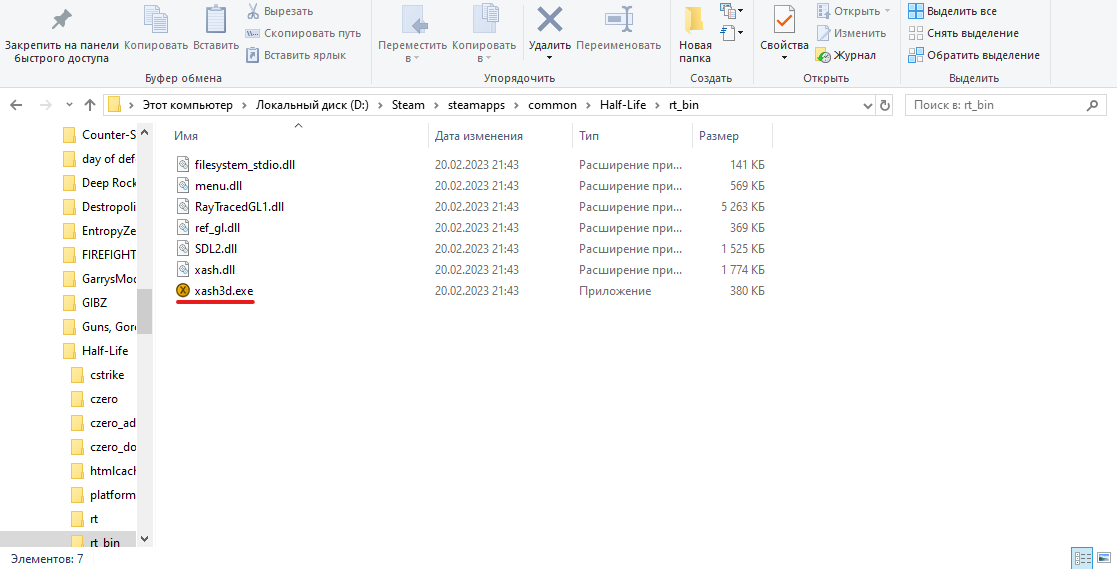Select the Half-Life folder in tree
Image resolution: width=1117 pixels, height=569 pixels.
(95, 350)
